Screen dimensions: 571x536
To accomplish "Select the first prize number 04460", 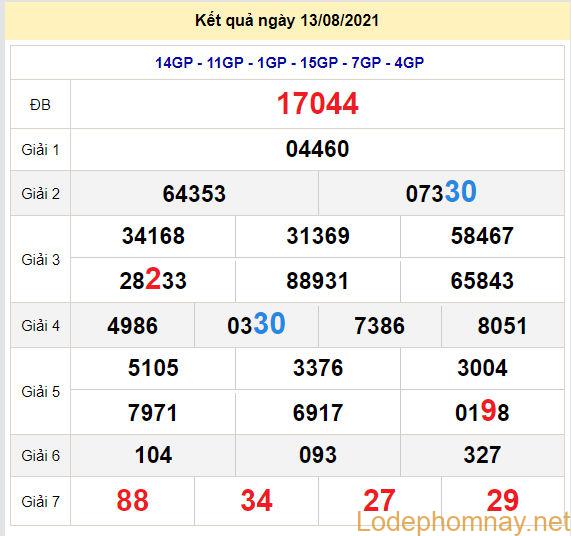I will tap(318, 149).
